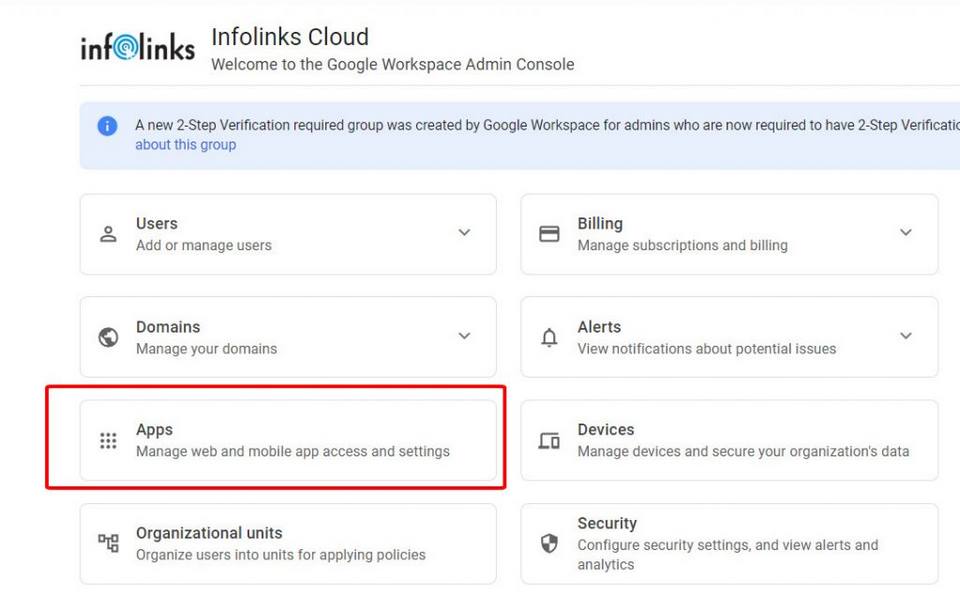The image size is (960, 596).
Task: Click the Apps grid icon
Action: pos(108,441)
